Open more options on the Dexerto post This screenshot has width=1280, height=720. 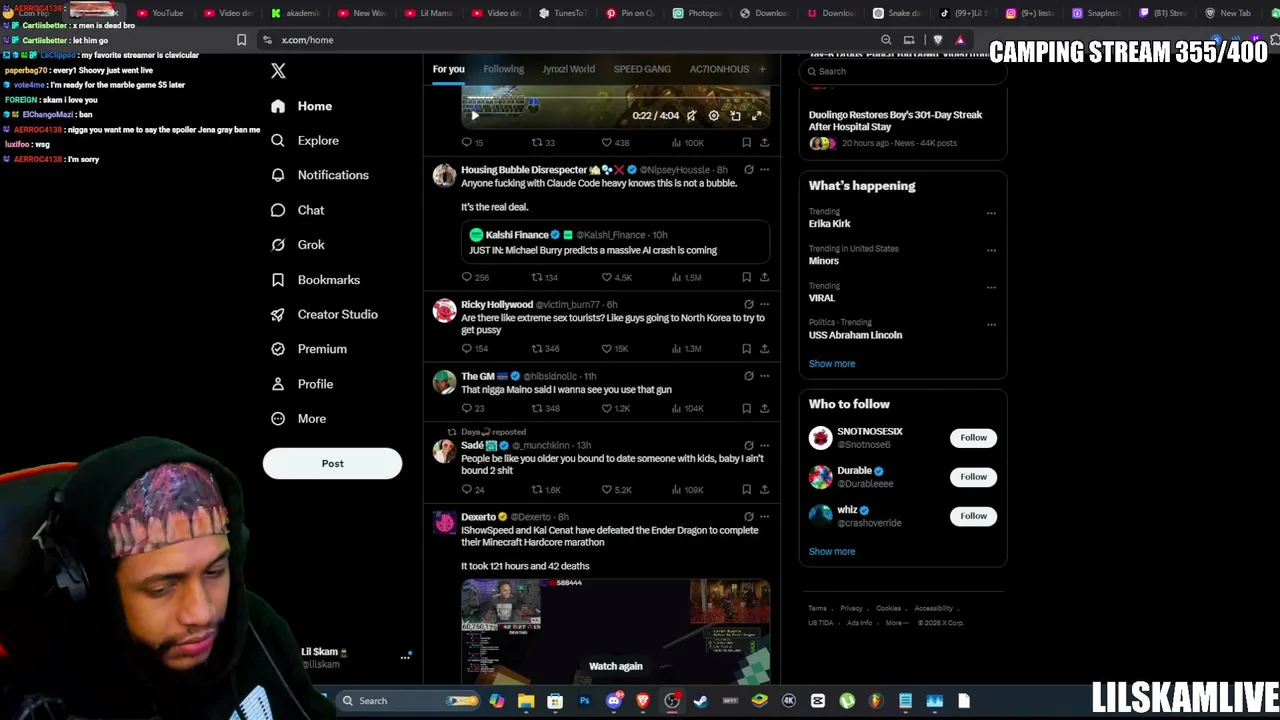coord(764,517)
